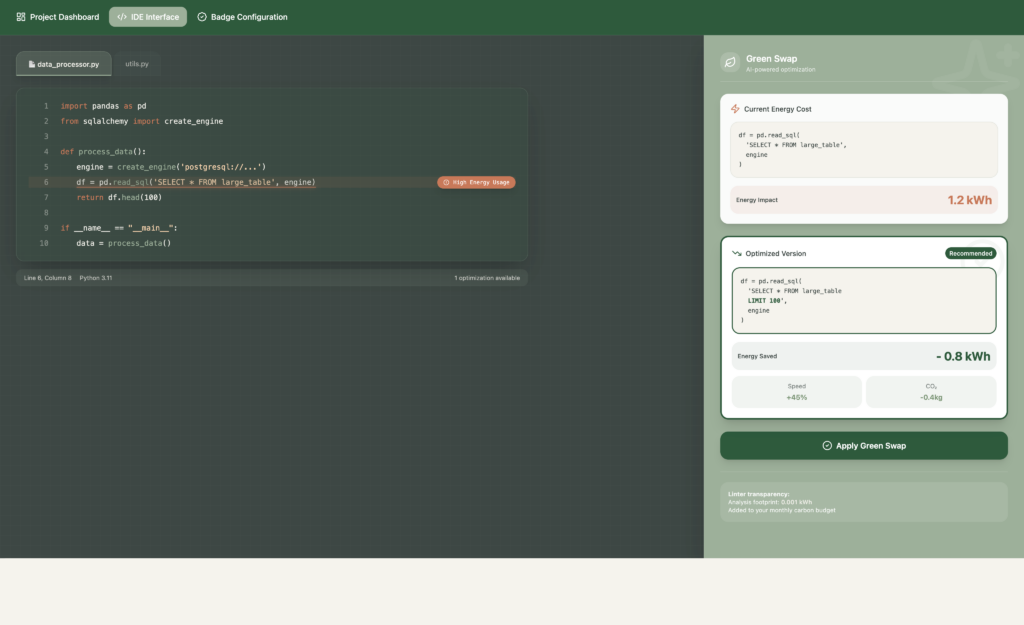This screenshot has width=1024, height=625.
Task: Click the High Energy Usage warning badge
Action: pos(476,182)
